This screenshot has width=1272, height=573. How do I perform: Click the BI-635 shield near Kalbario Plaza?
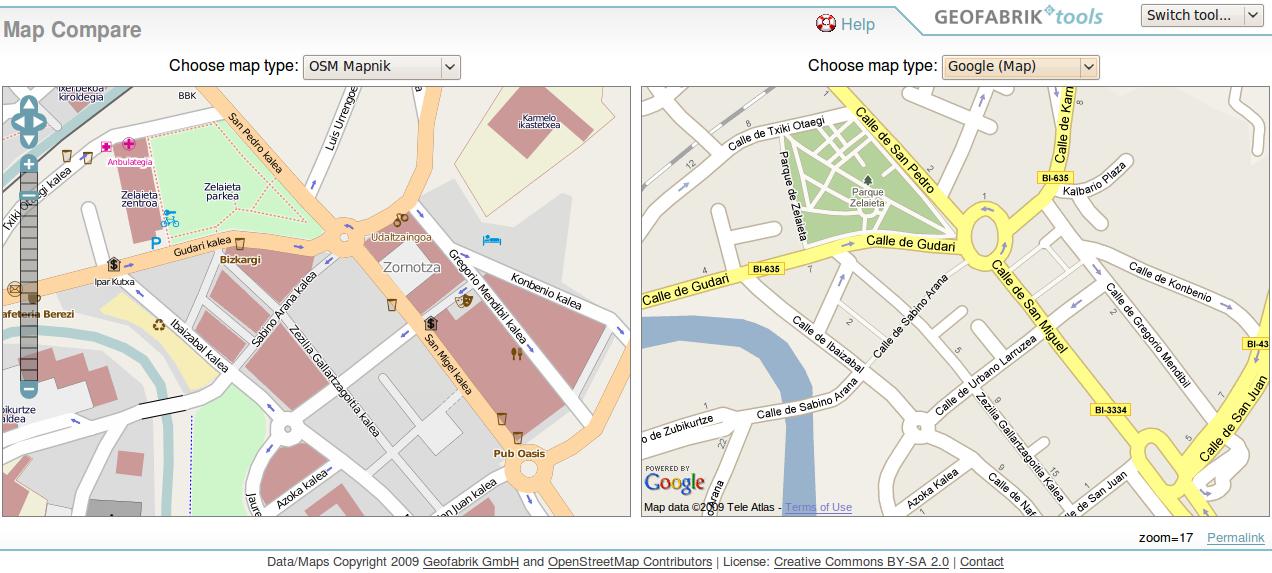(1056, 177)
